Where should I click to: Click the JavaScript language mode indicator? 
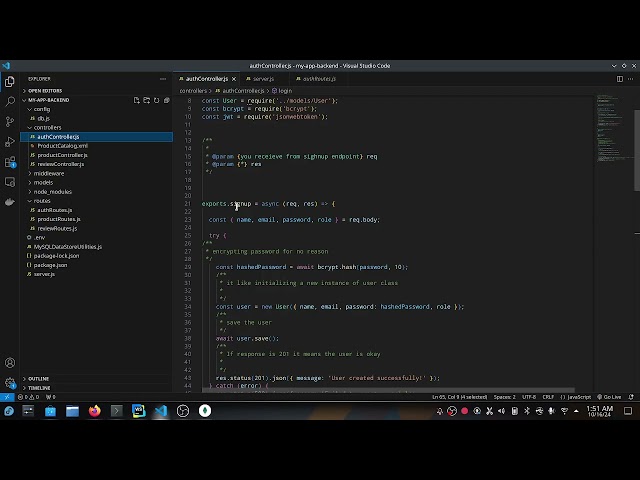[x=578, y=397]
